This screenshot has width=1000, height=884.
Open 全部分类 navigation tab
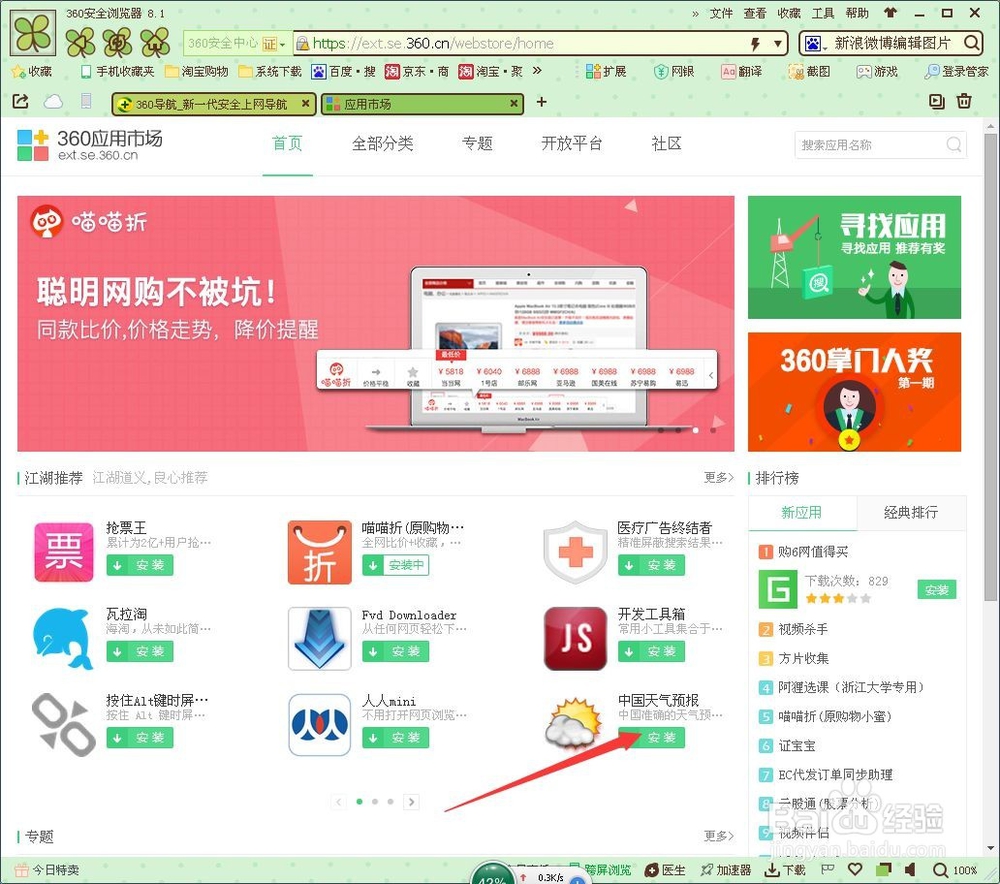383,144
